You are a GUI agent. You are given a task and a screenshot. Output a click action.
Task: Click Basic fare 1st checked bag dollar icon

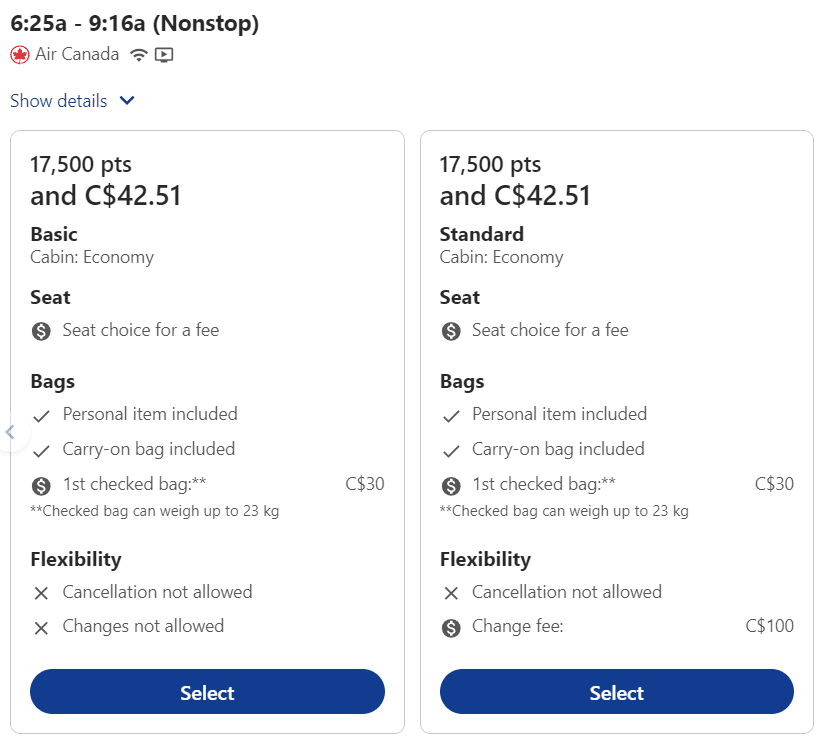(41, 485)
